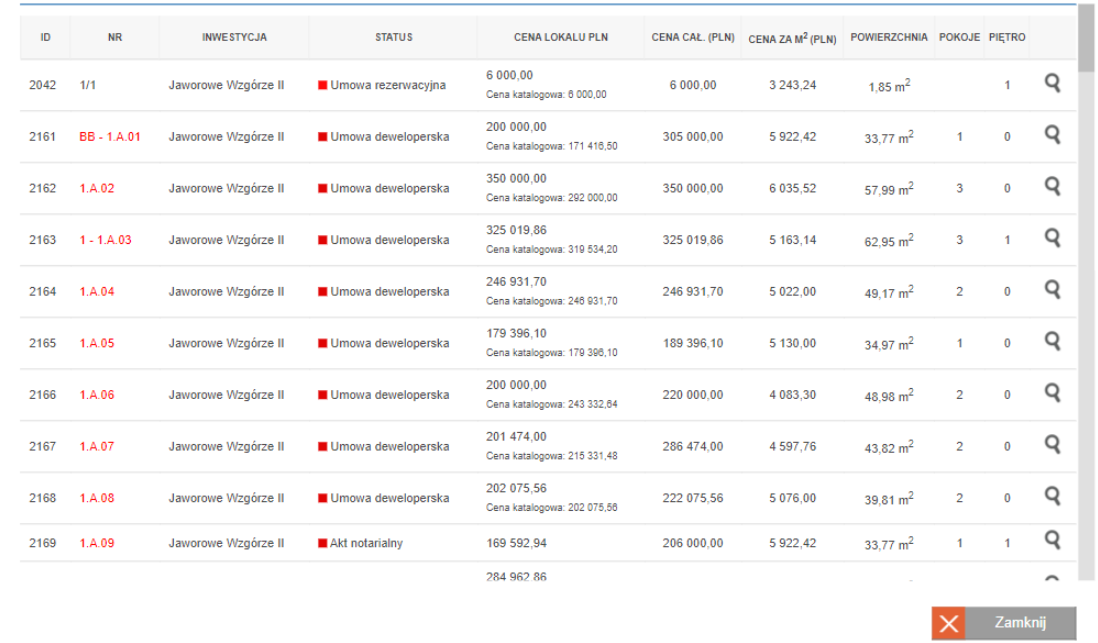Click total price '305 000,00'
Screen dimensions: 1098x643
pos(693,137)
